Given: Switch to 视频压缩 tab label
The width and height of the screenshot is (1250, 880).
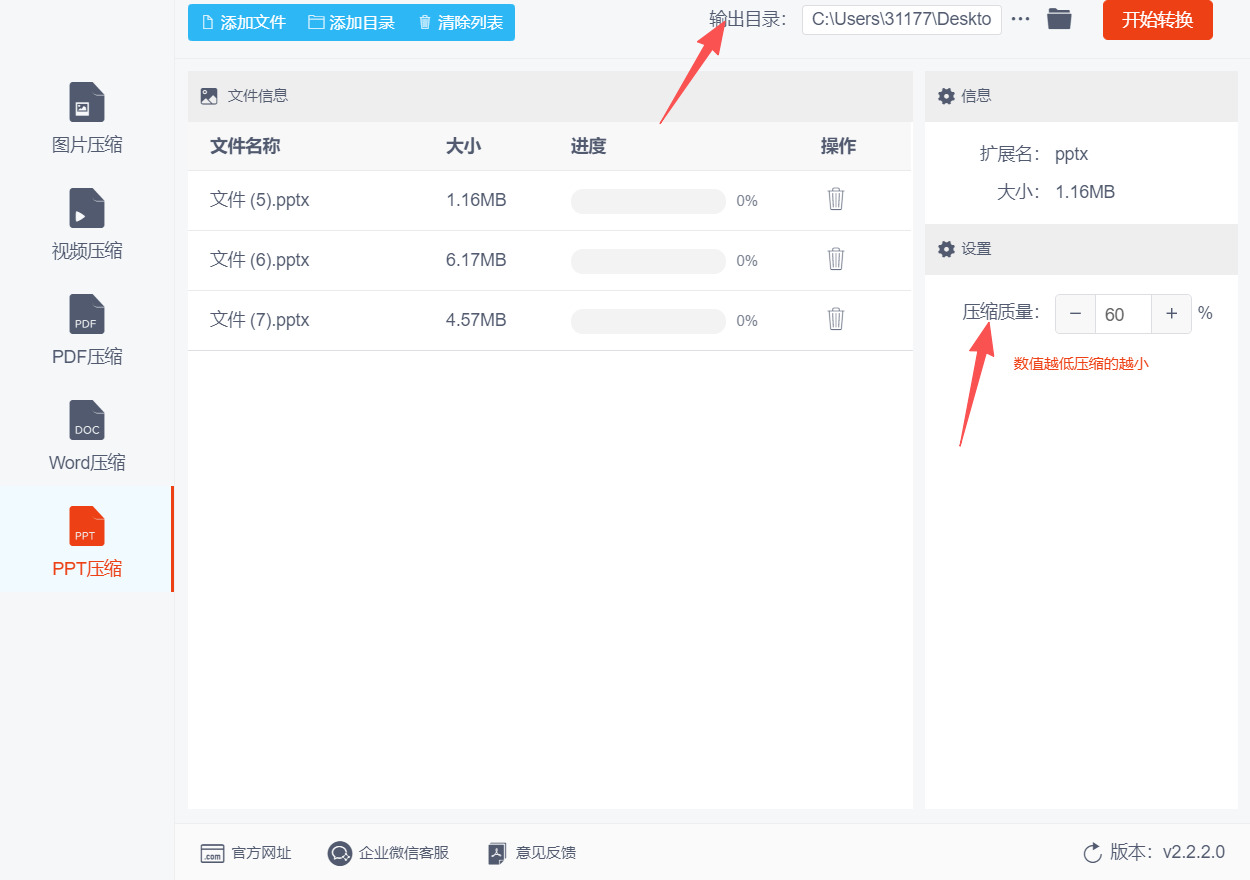Looking at the screenshot, I should click(87, 251).
